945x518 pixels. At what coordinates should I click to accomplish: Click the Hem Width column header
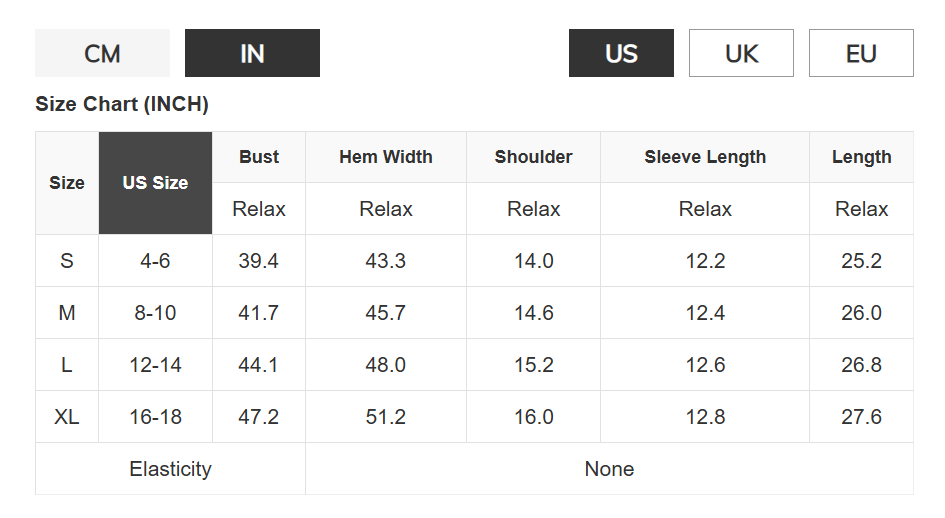tap(386, 157)
